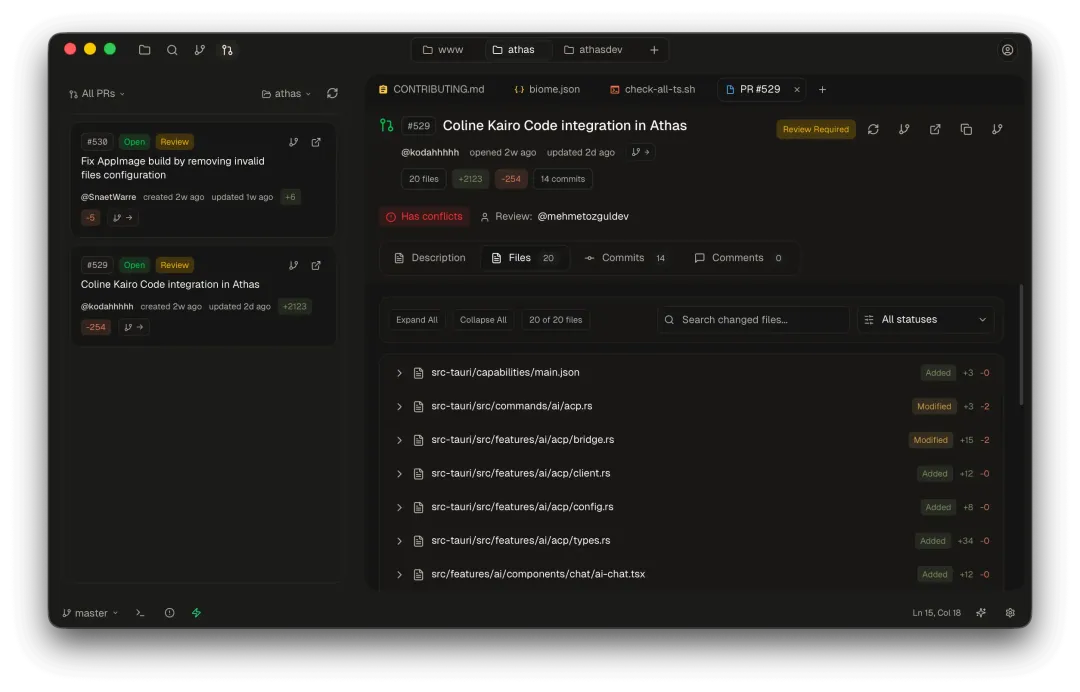Switch to the www project tab
1080x692 pixels.
coord(443,50)
